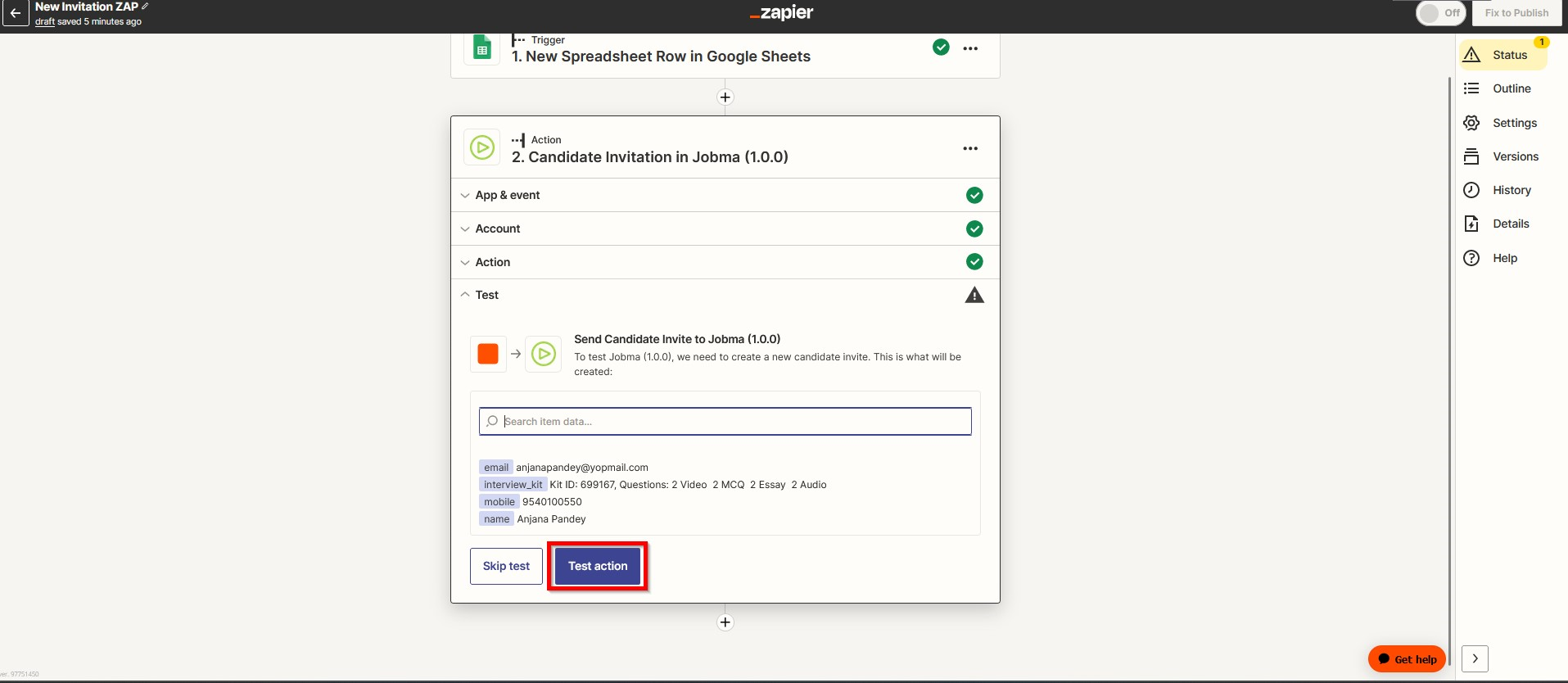Edit Zap name pencil icon
1568x683 pixels.
[145, 7]
